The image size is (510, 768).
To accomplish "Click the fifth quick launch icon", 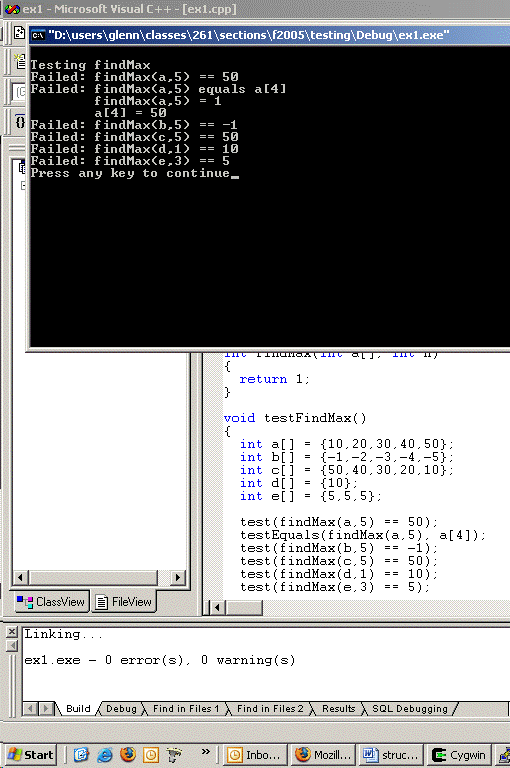I will [174, 755].
